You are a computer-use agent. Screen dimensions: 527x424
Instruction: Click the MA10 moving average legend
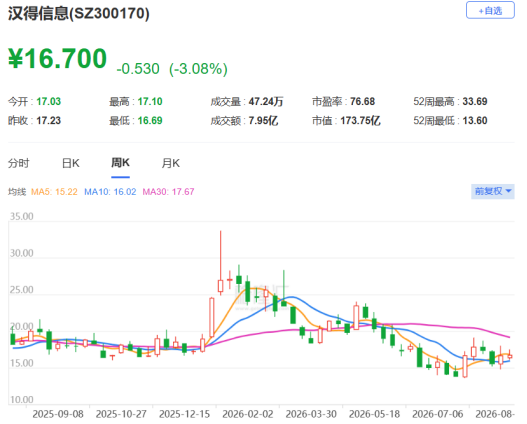[x=110, y=192]
